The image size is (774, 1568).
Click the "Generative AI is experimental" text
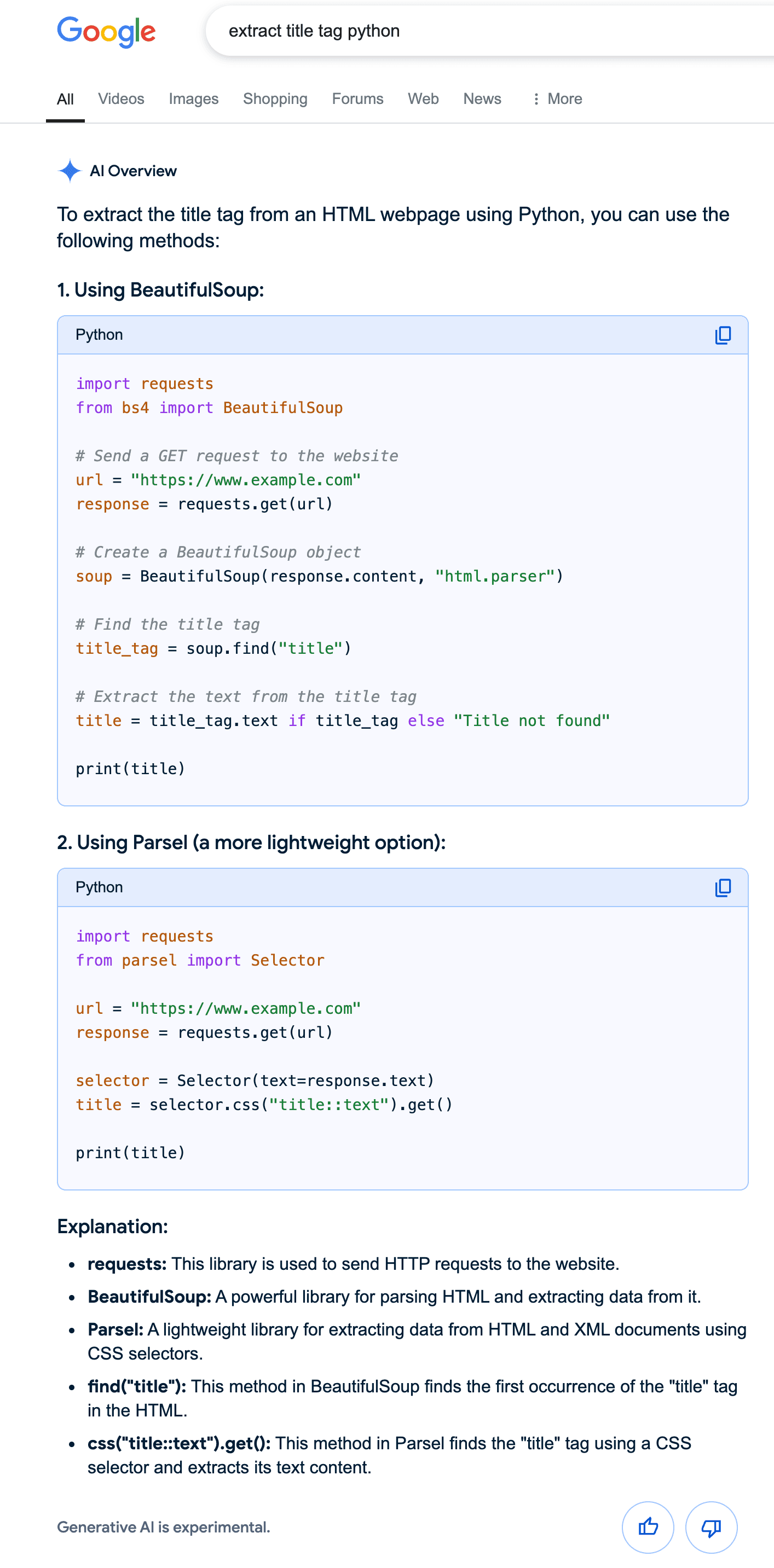[x=163, y=1527]
